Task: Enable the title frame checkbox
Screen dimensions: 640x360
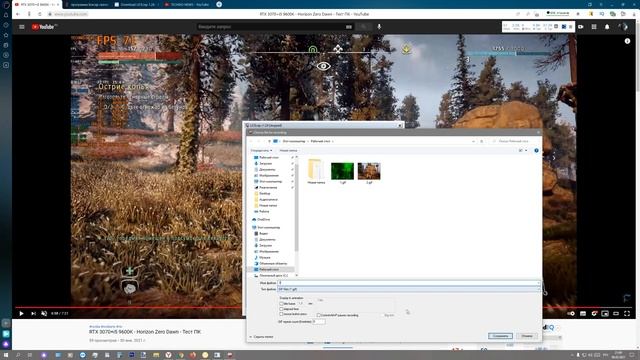Action: (x=281, y=304)
